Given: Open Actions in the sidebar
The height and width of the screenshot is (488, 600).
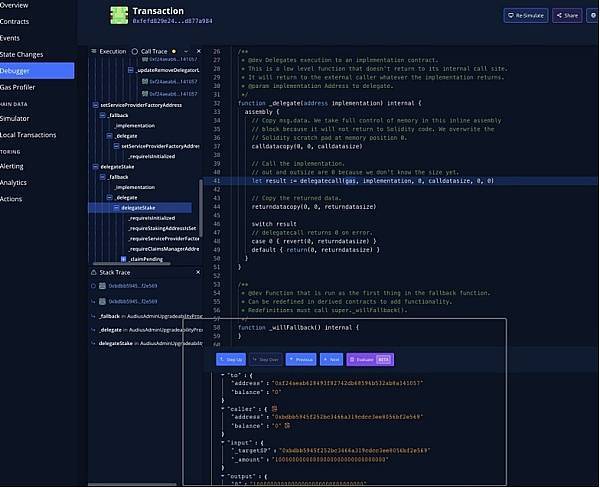Looking at the screenshot, I should (x=11, y=199).
